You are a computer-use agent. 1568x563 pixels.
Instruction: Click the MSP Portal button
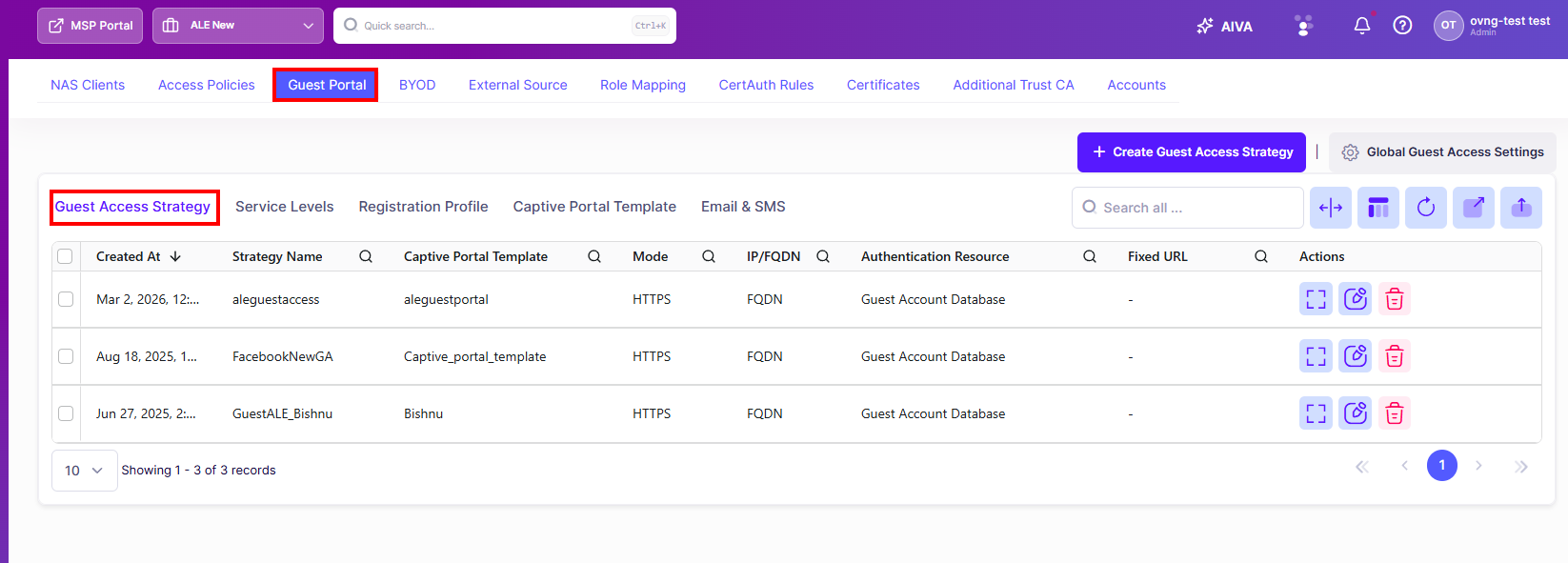point(90,26)
